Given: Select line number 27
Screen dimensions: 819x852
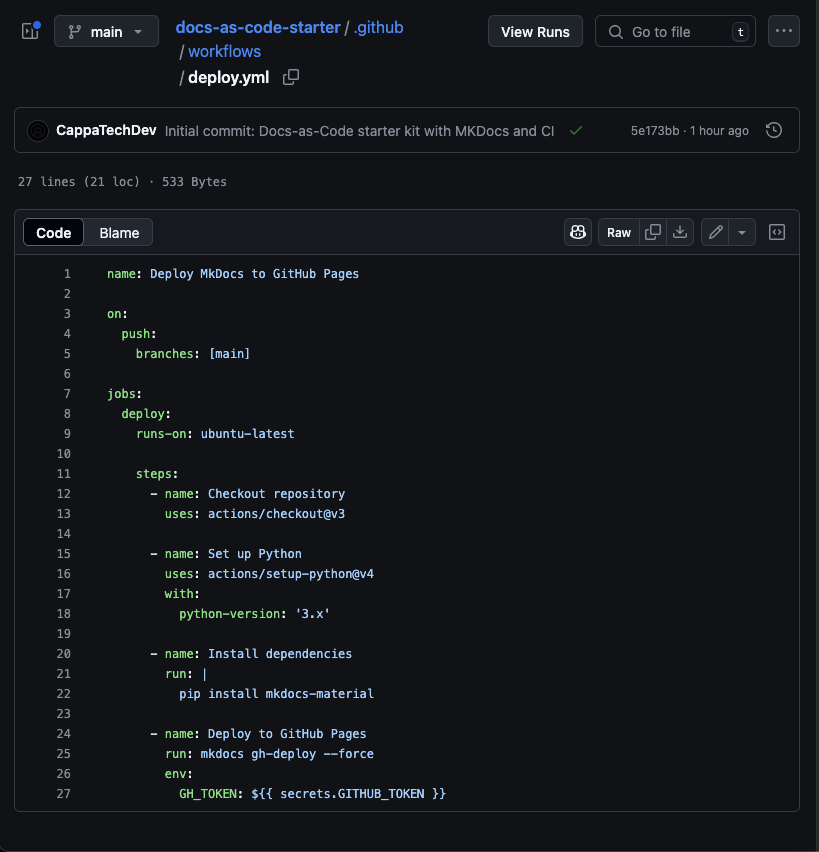Looking at the screenshot, I should [64, 794].
